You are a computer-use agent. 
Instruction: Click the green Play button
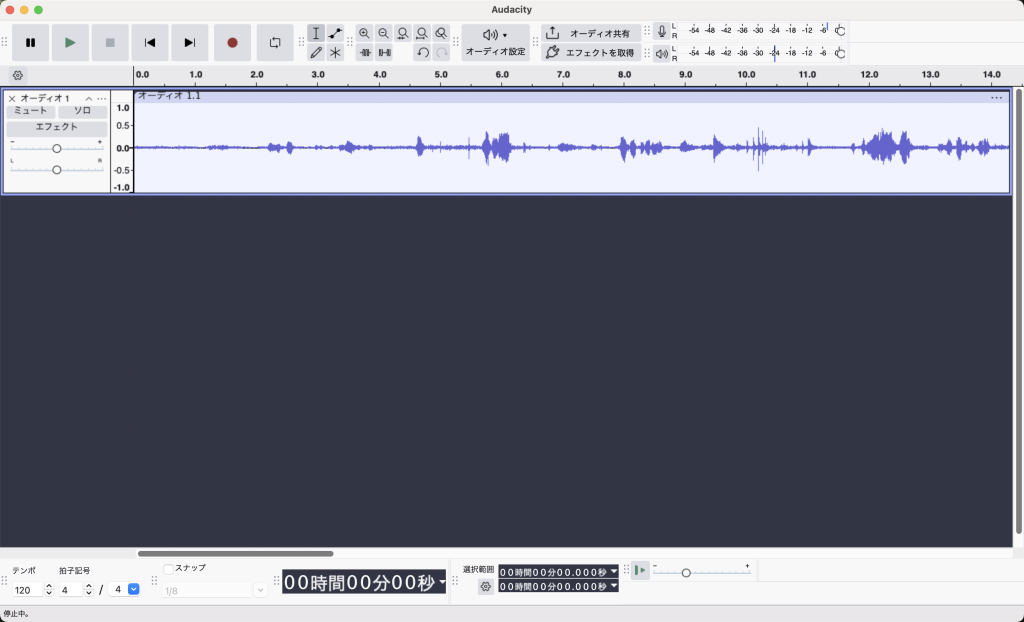70,42
